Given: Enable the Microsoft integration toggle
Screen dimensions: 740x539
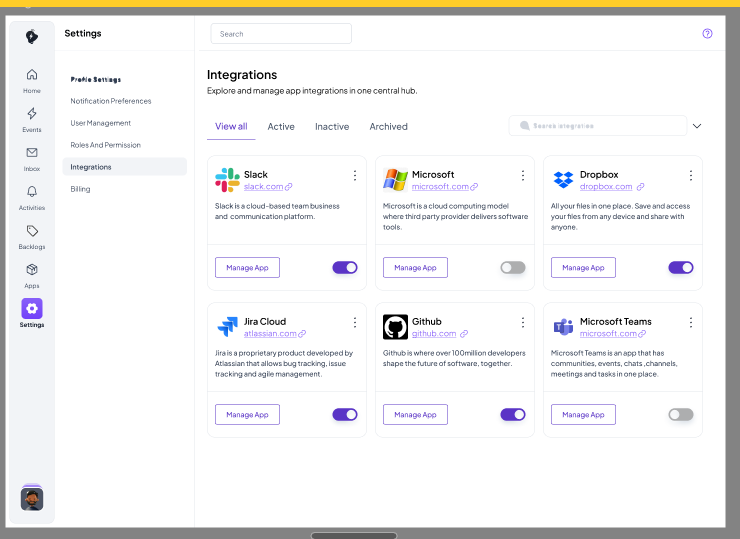Looking at the screenshot, I should point(513,268).
